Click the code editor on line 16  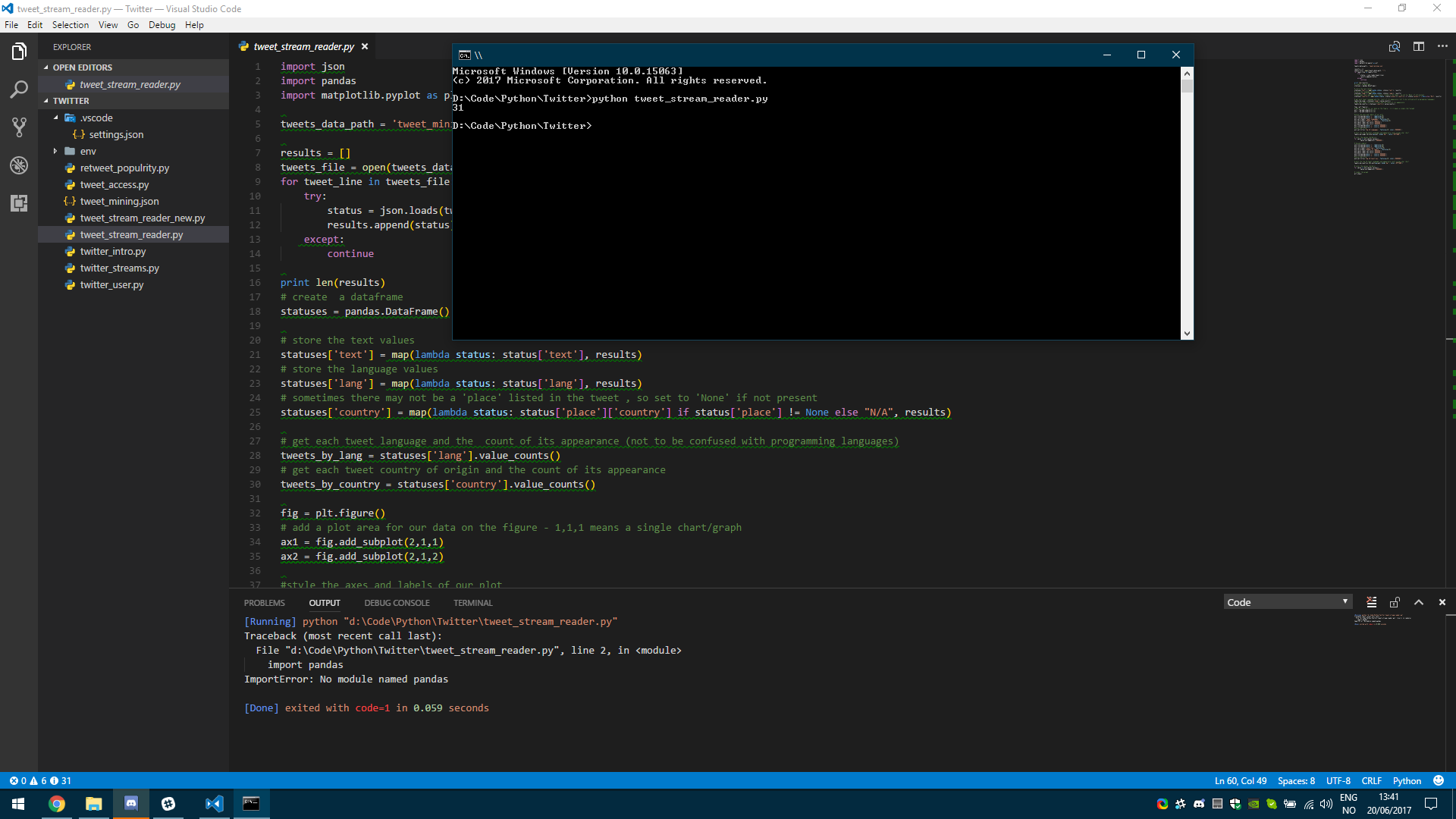coord(332,283)
